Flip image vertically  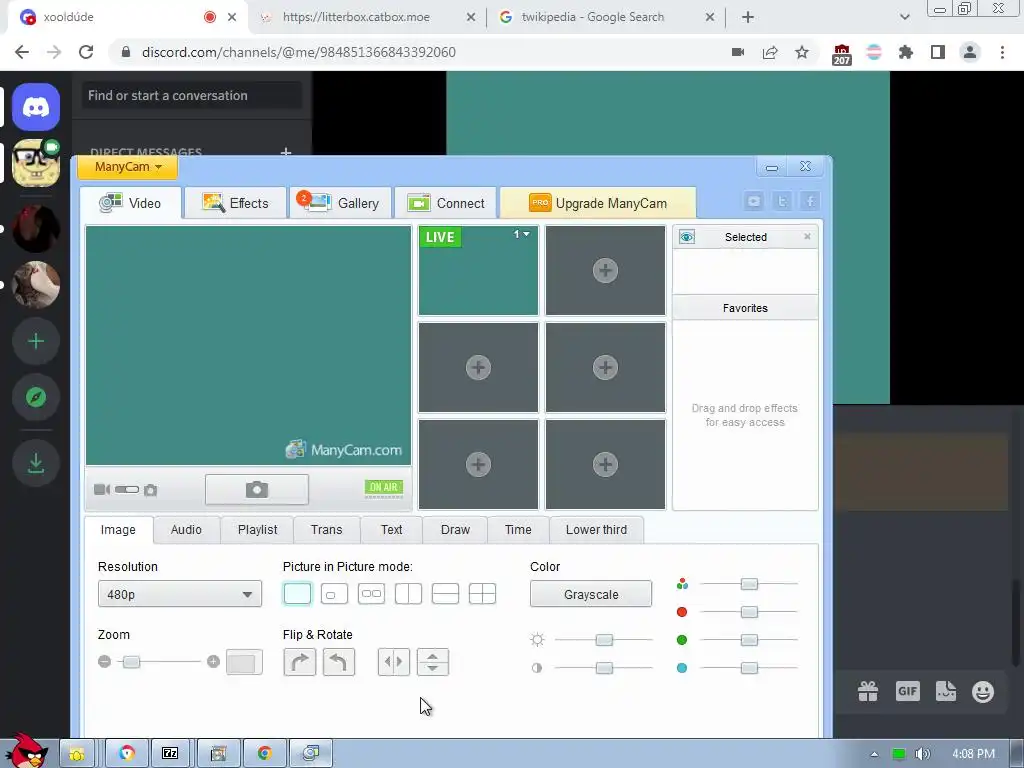(x=432, y=662)
